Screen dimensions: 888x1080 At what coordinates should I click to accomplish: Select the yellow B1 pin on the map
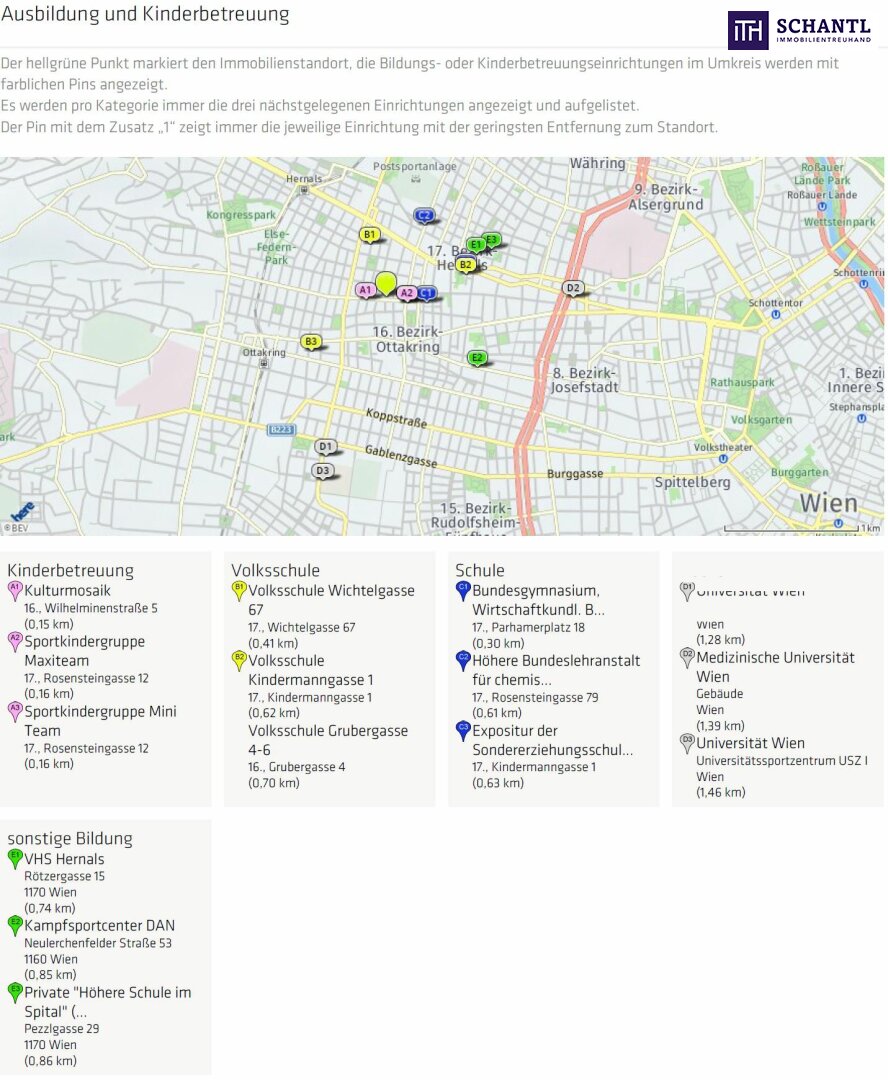pos(370,235)
